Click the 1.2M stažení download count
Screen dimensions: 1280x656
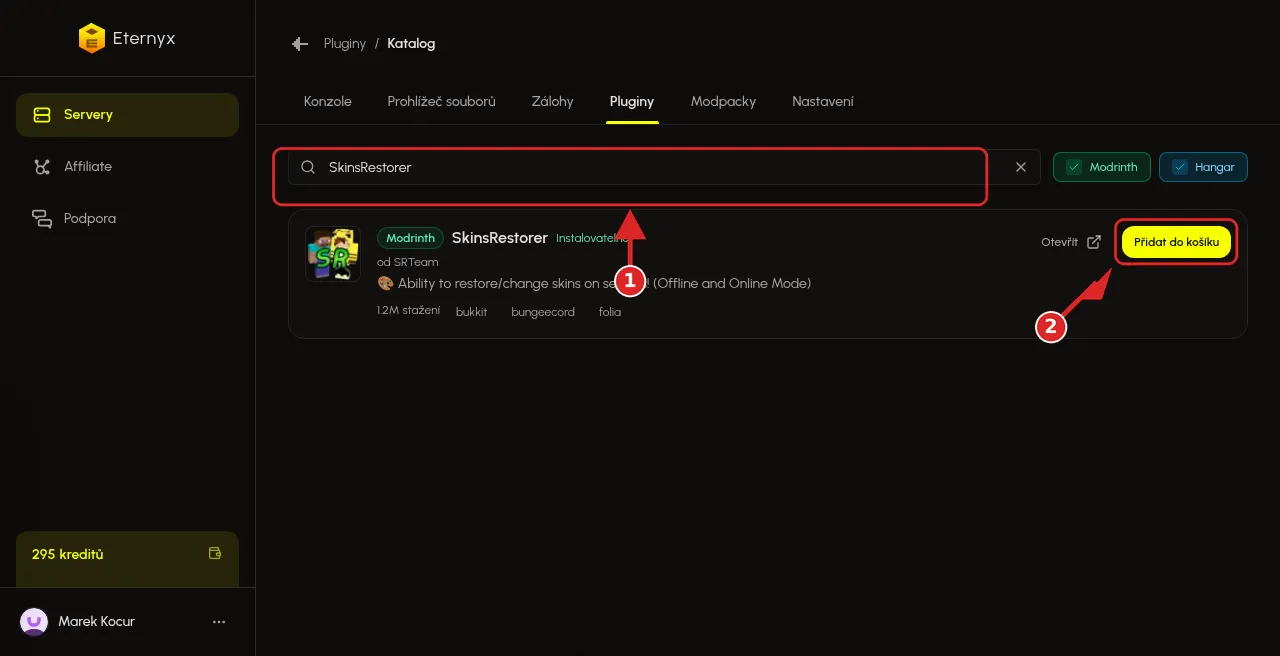408,311
